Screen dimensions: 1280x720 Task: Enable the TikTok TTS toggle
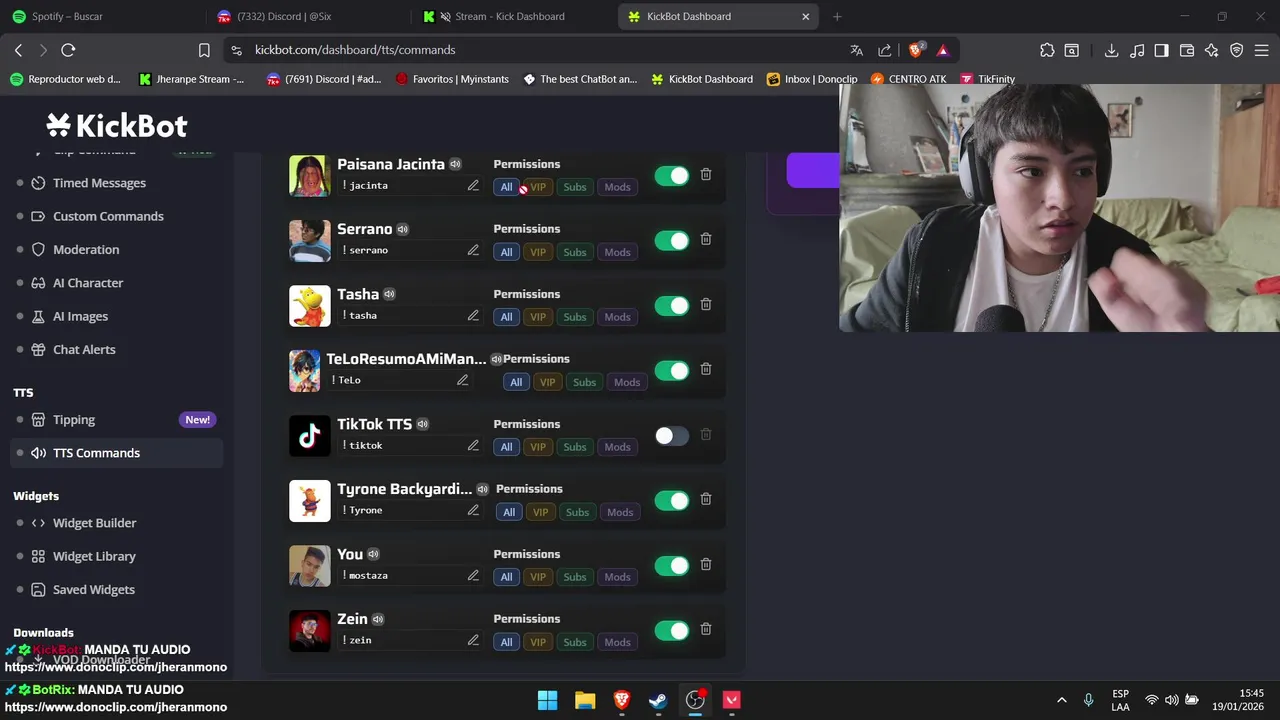tap(672, 436)
